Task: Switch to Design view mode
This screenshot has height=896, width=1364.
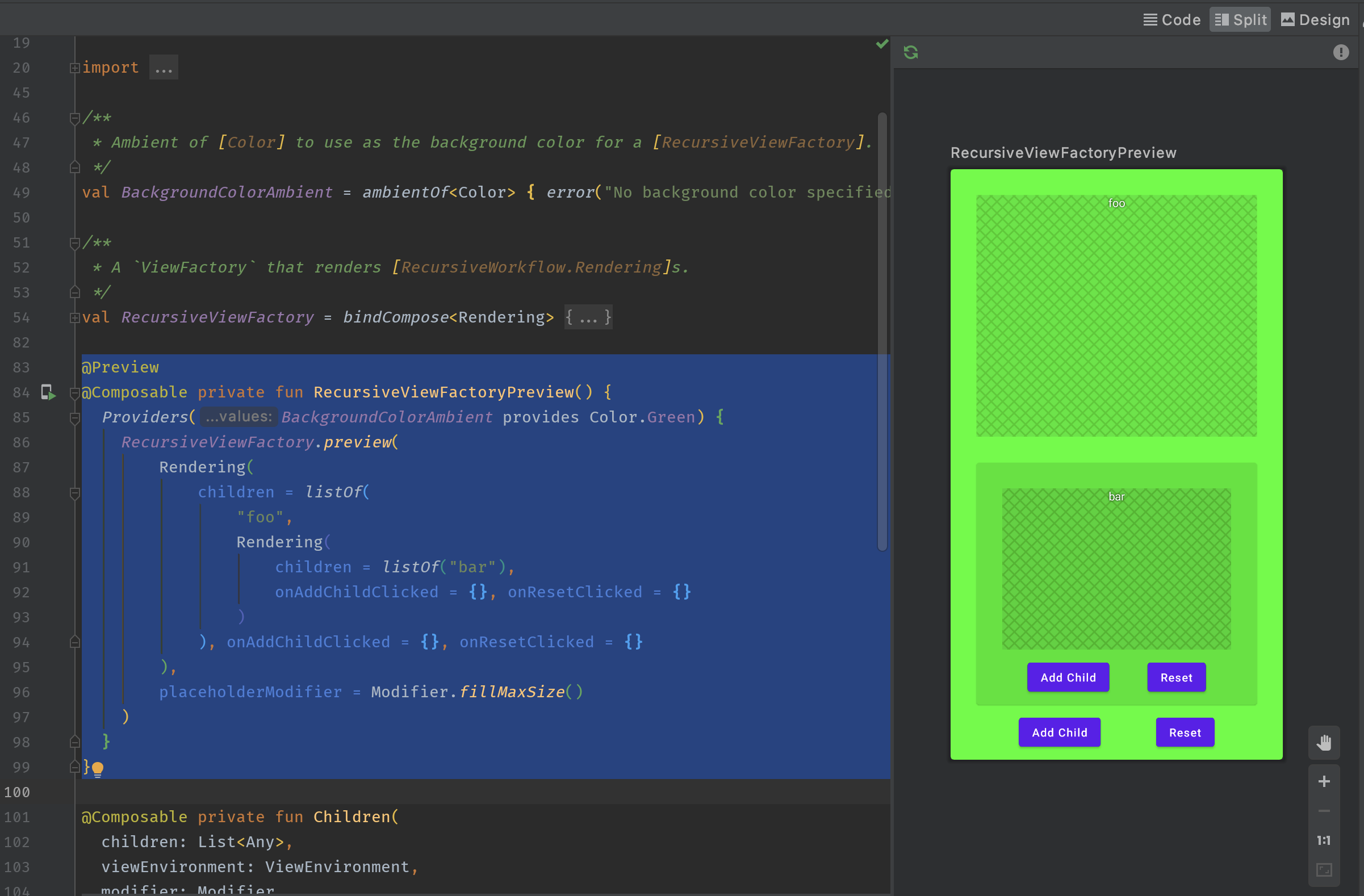Action: tap(1315, 19)
